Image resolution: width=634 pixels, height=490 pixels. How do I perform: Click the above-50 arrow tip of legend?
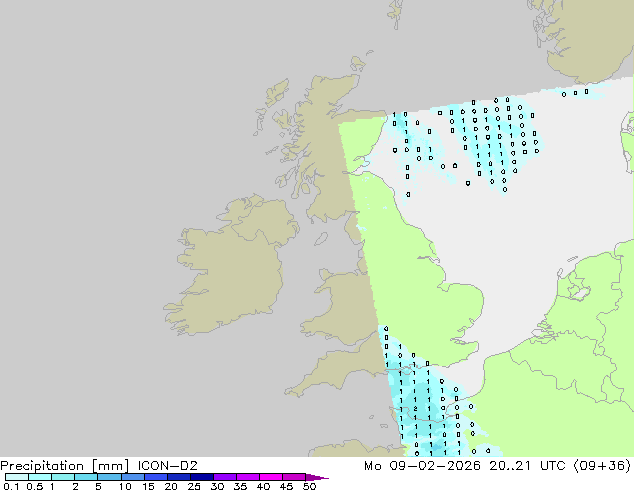coord(317,477)
